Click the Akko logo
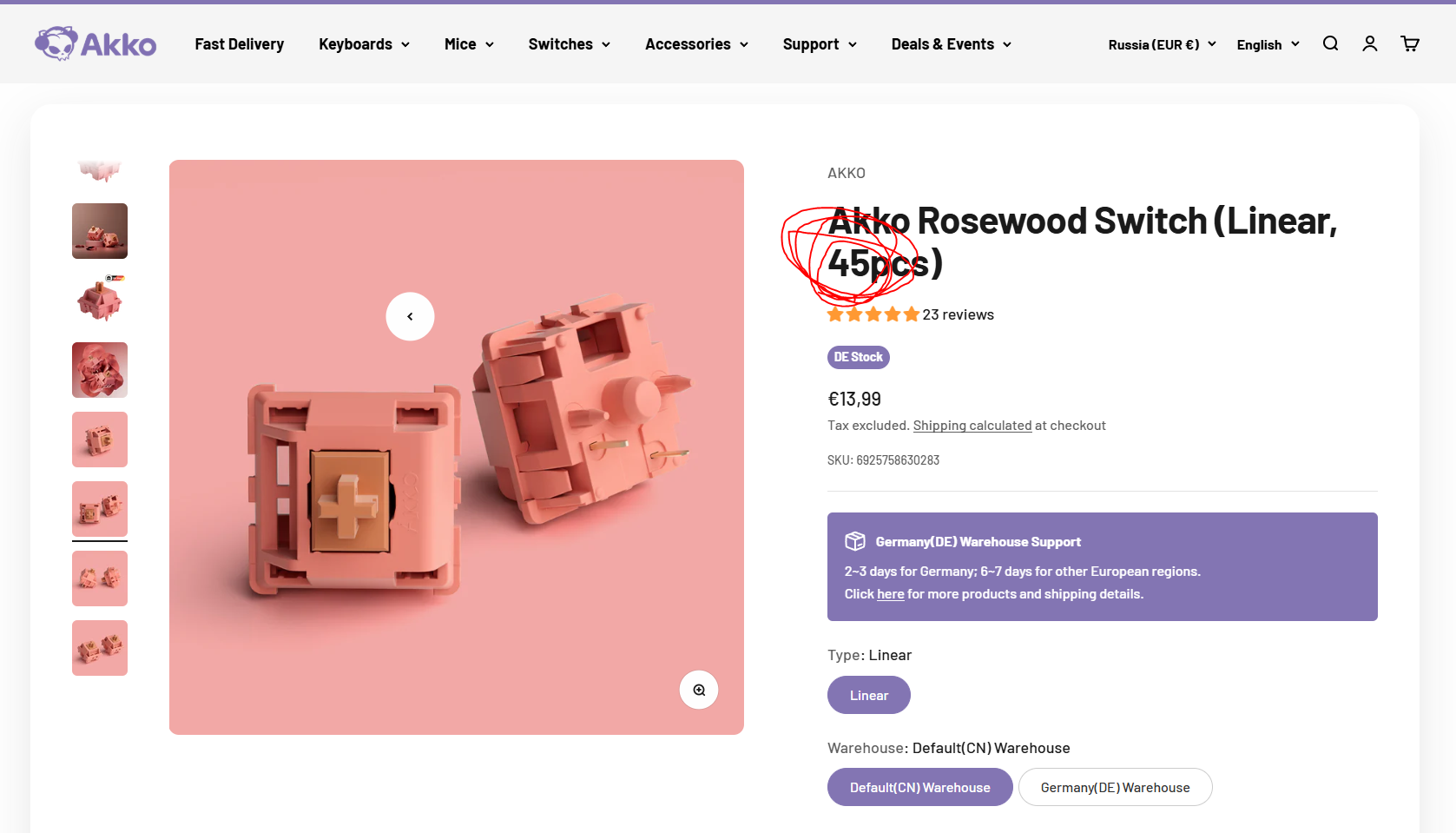 (96, 43)
